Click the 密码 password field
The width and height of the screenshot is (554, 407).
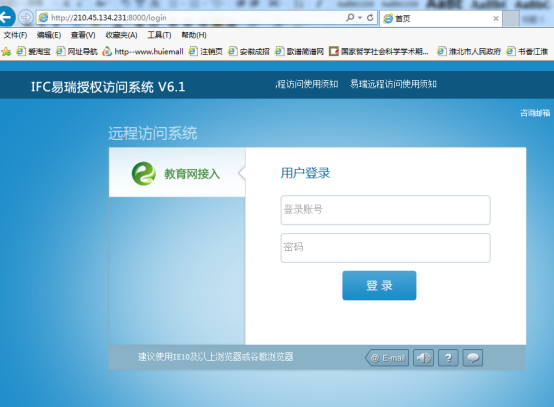pos(385,248)
